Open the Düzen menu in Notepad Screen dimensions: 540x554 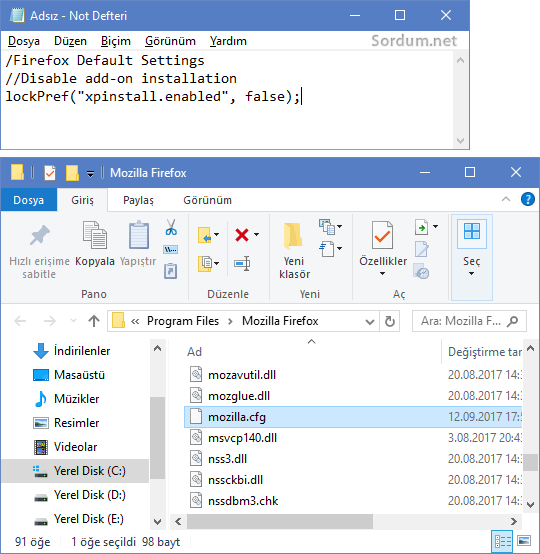click(x=70, y=41)
